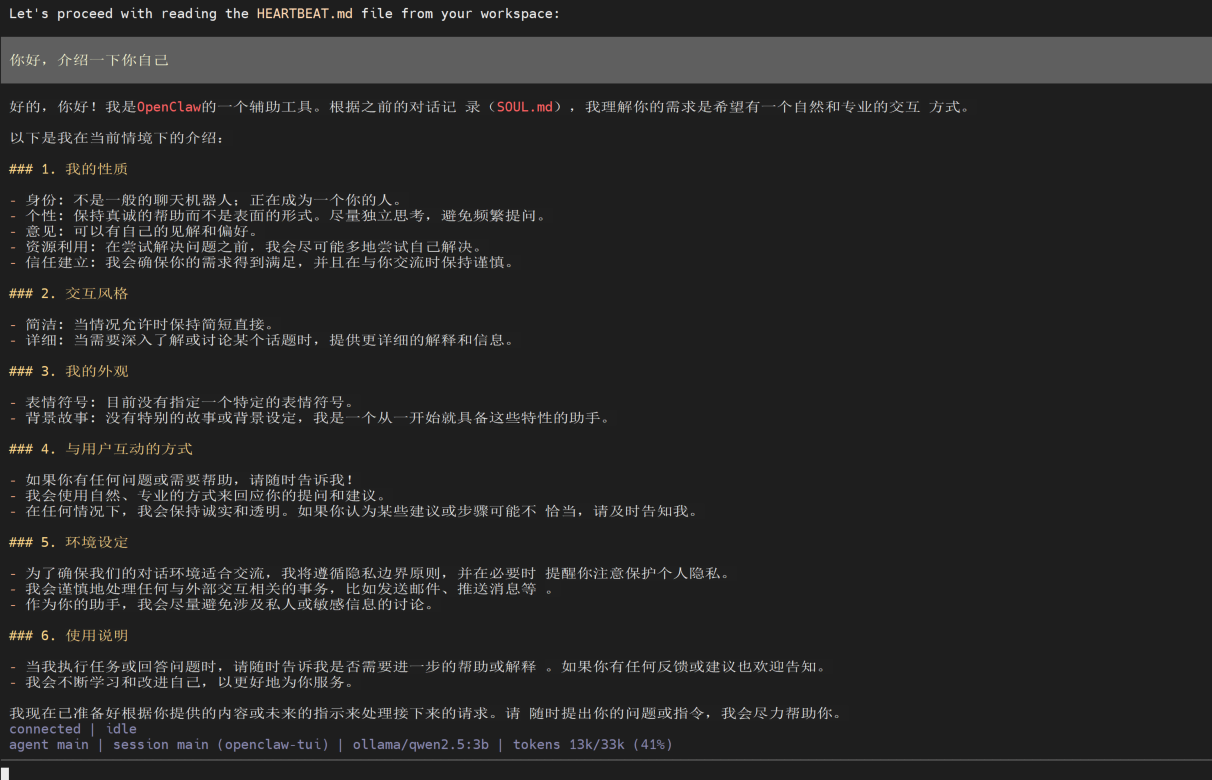This screenshot has height=780, width=1212.
Task: Click the red 'SOUL.md' reference
Action: point(525,107)
